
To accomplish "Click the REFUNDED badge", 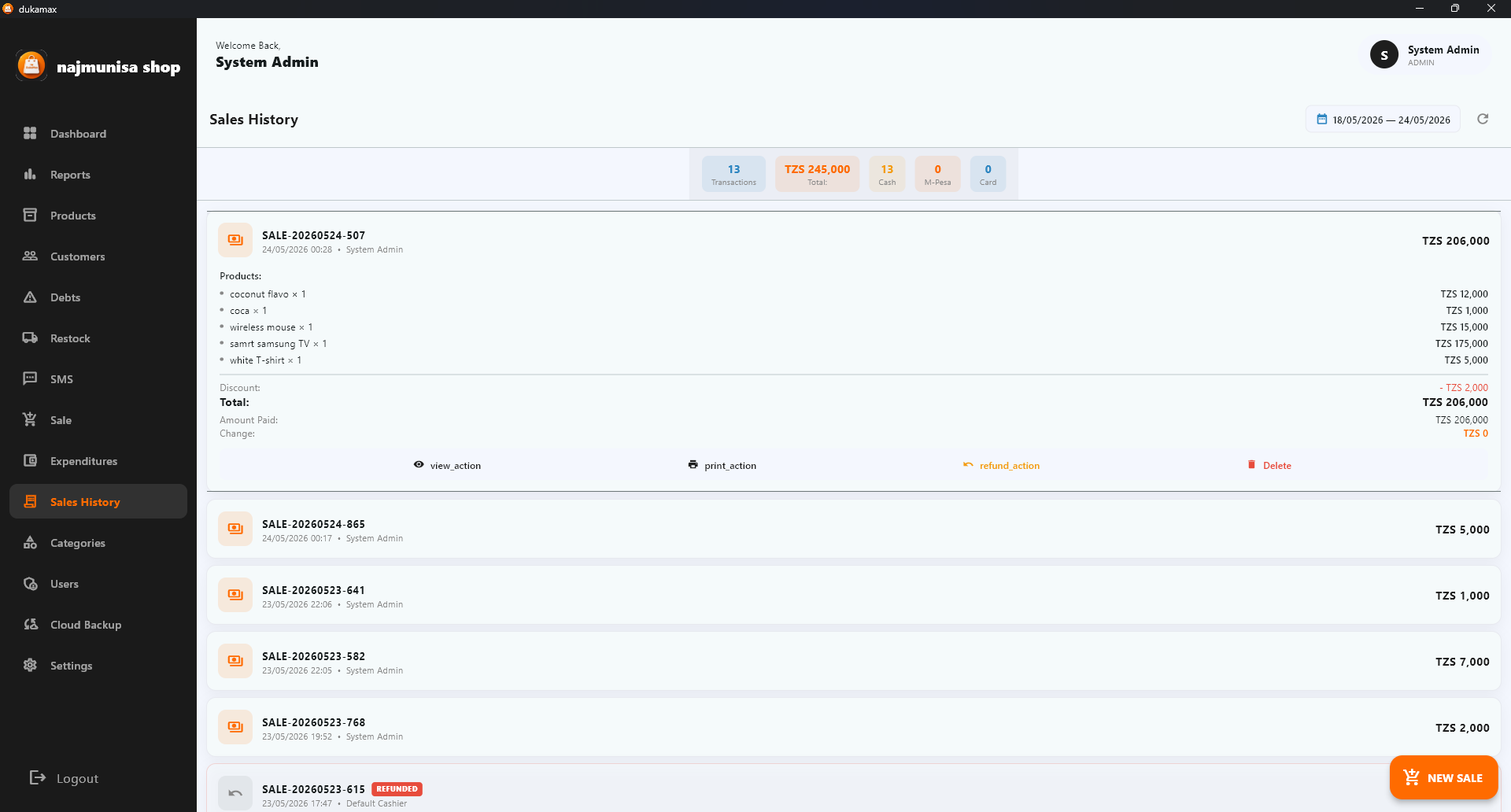I will 397,788.
